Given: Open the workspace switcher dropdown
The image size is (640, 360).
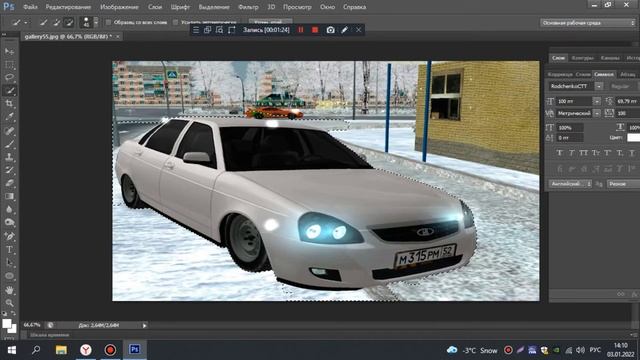Looking at the screenshot, I should point(588,23).
